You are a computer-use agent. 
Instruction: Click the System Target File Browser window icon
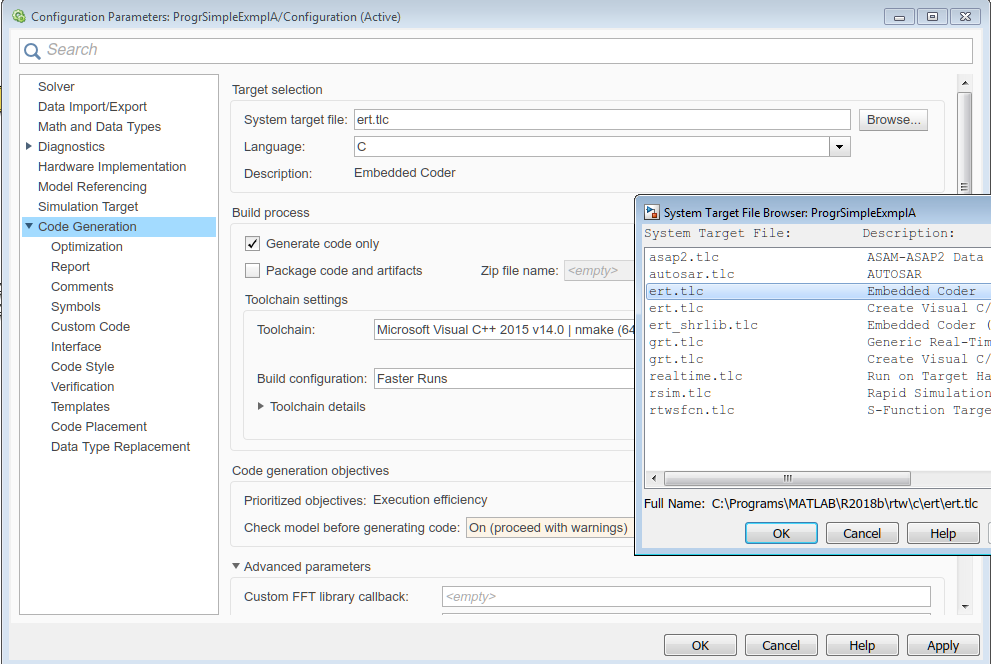pyautogui.click(x=652, y=212)
